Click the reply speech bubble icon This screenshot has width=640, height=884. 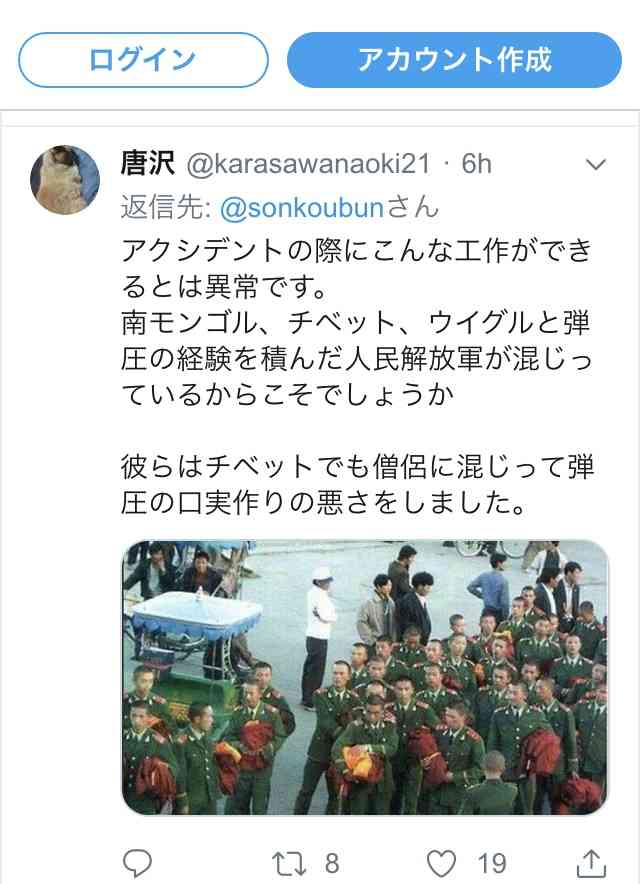(x=137, y=863)
